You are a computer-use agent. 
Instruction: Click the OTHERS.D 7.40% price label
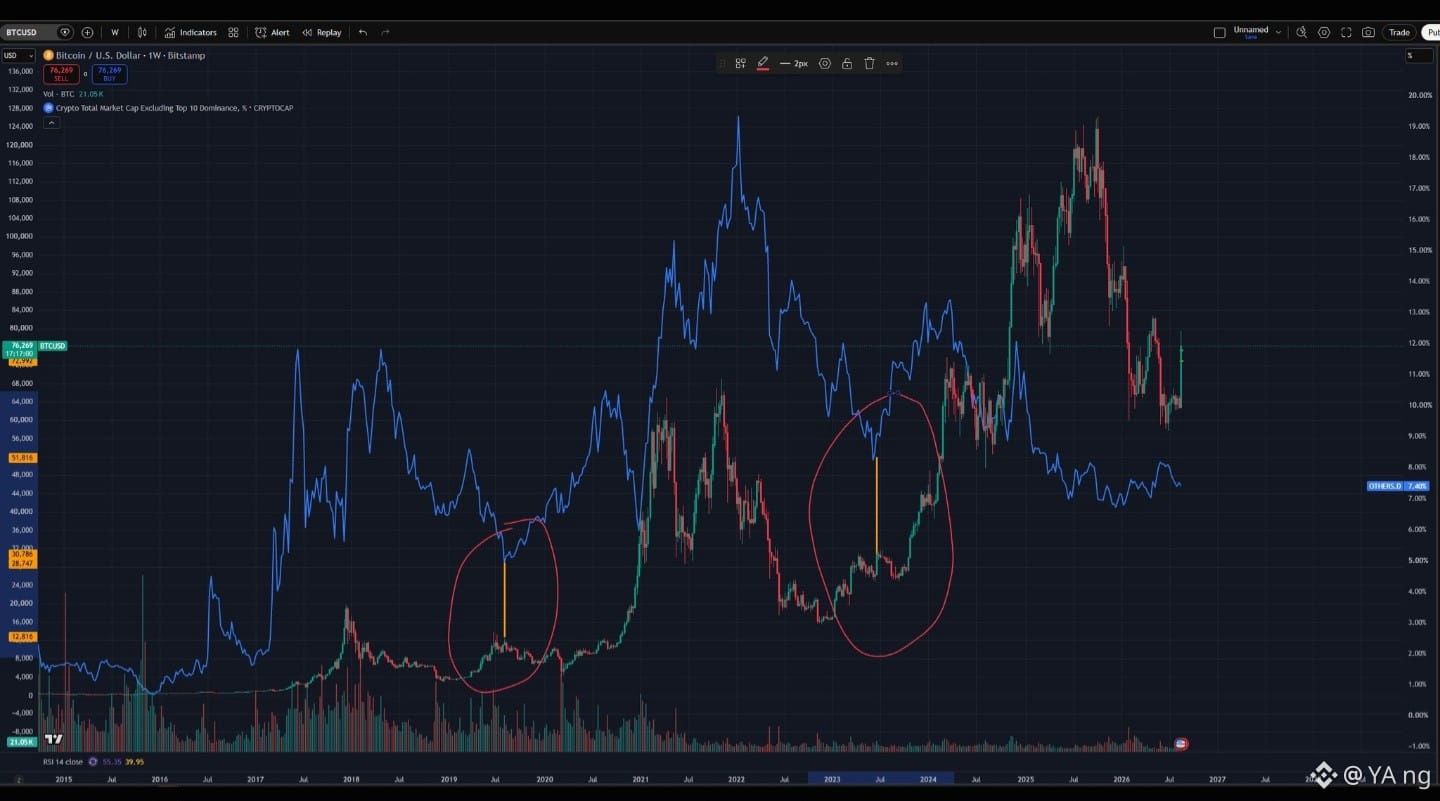click(1398, 486)
